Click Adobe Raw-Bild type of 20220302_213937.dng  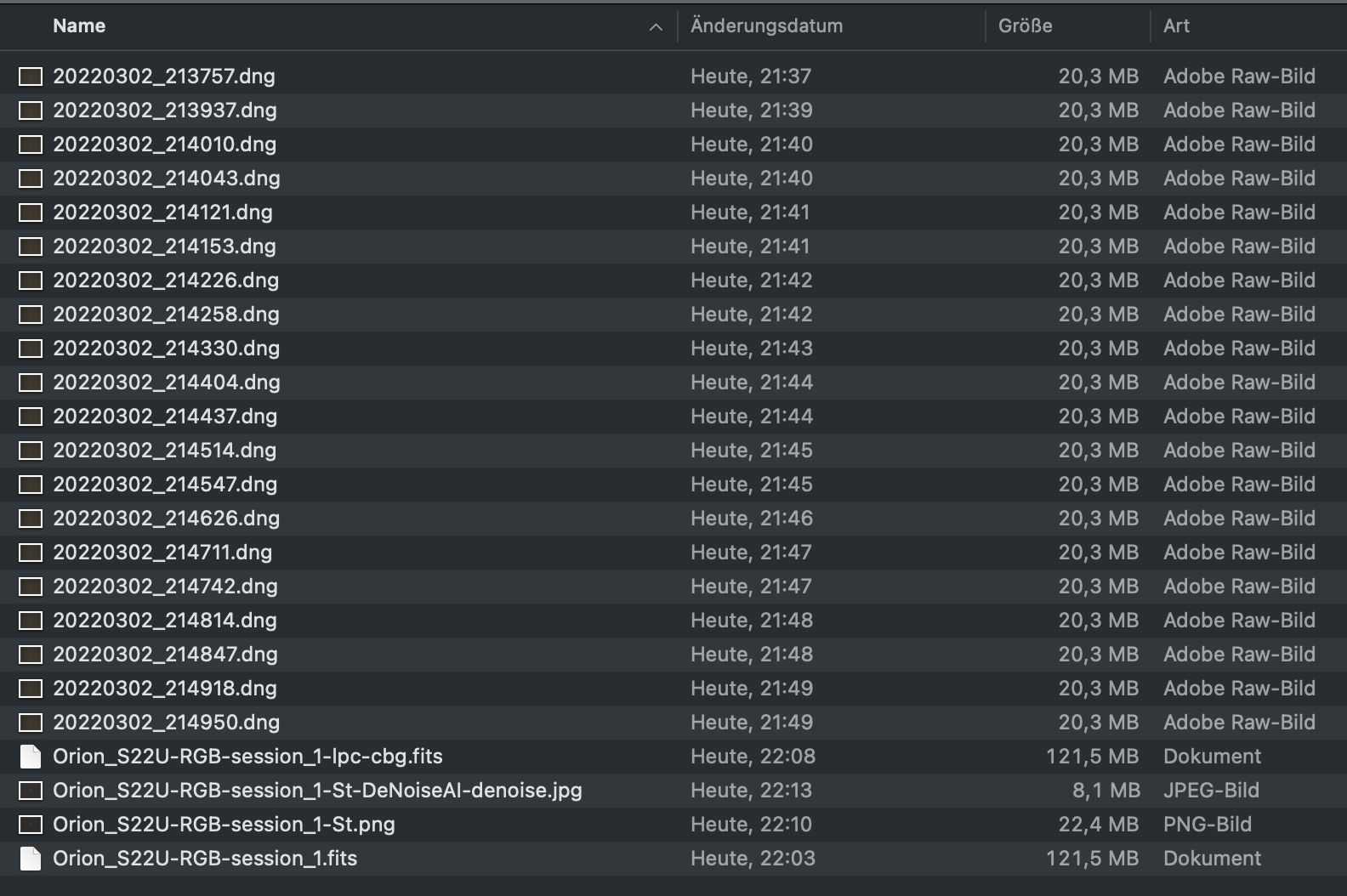[x=1239, y=111]
